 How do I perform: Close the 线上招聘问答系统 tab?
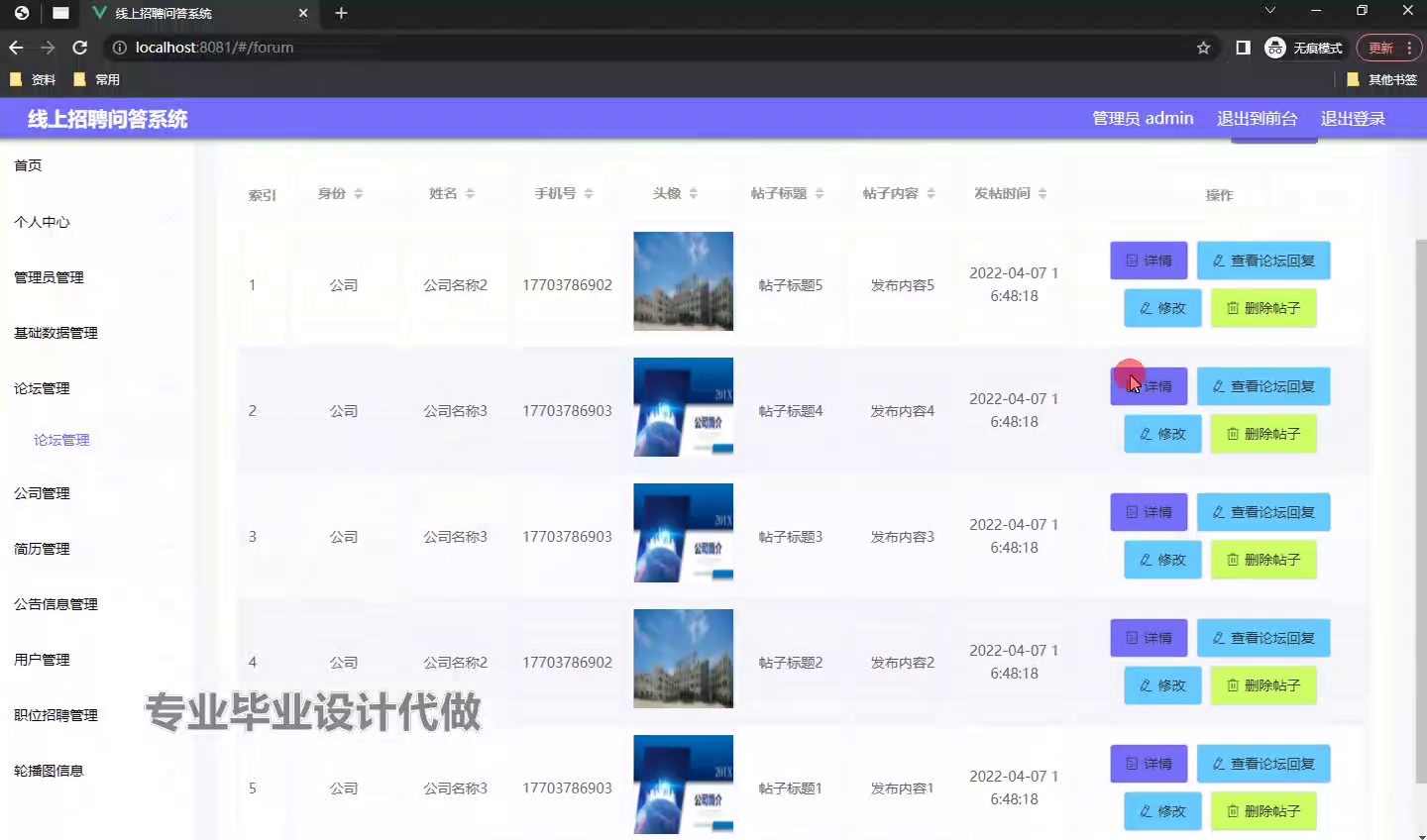[x=303, y=13]
